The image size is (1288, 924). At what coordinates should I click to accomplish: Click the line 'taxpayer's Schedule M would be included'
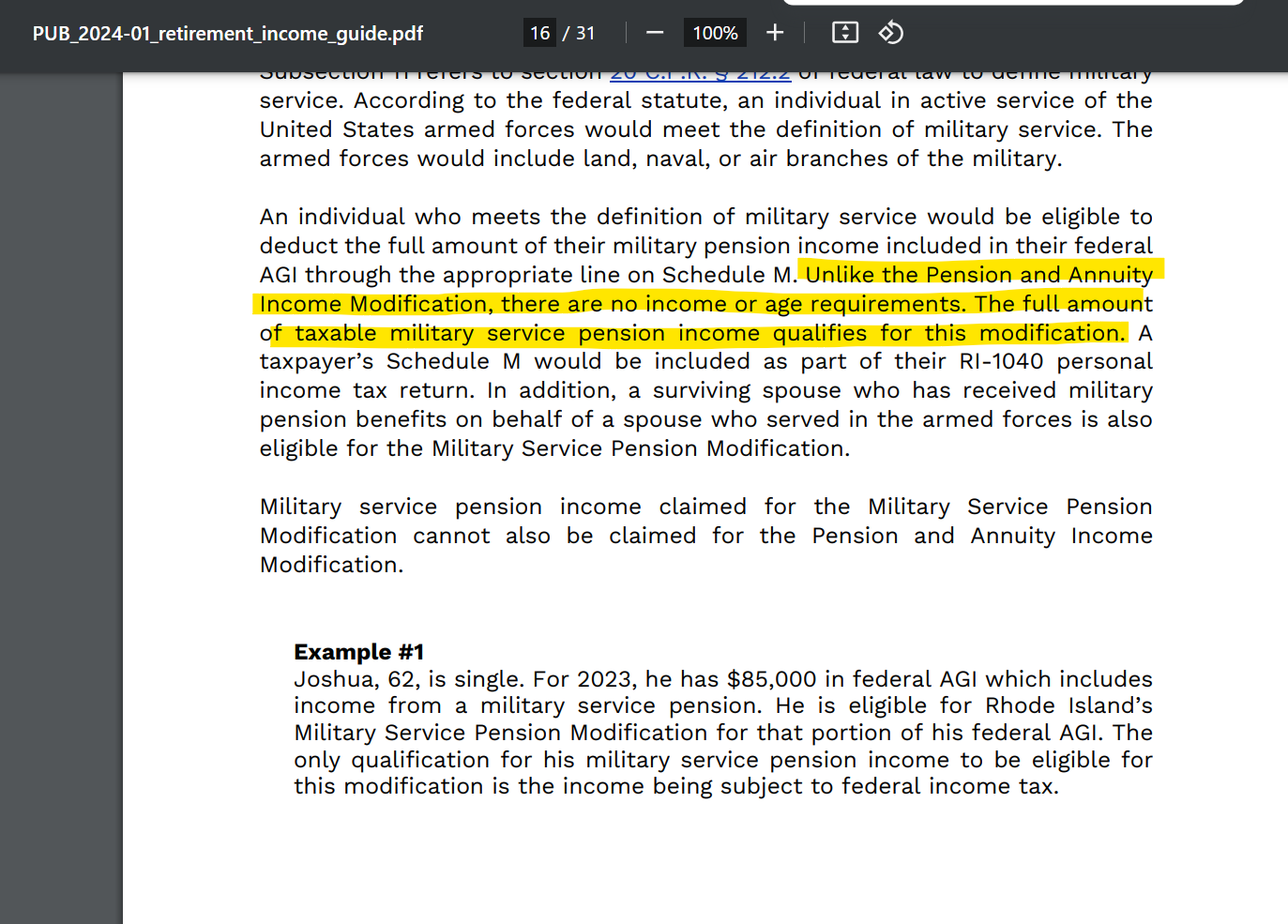pos(706,361)
